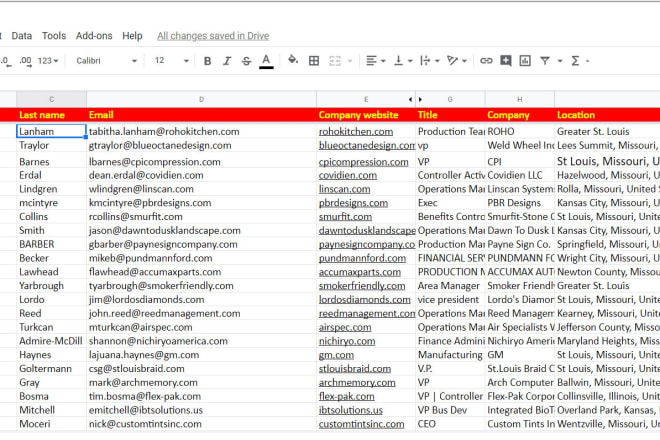Viewport: 660px width, 440px height.
Task: Open the borders tool
Action: 314,61
